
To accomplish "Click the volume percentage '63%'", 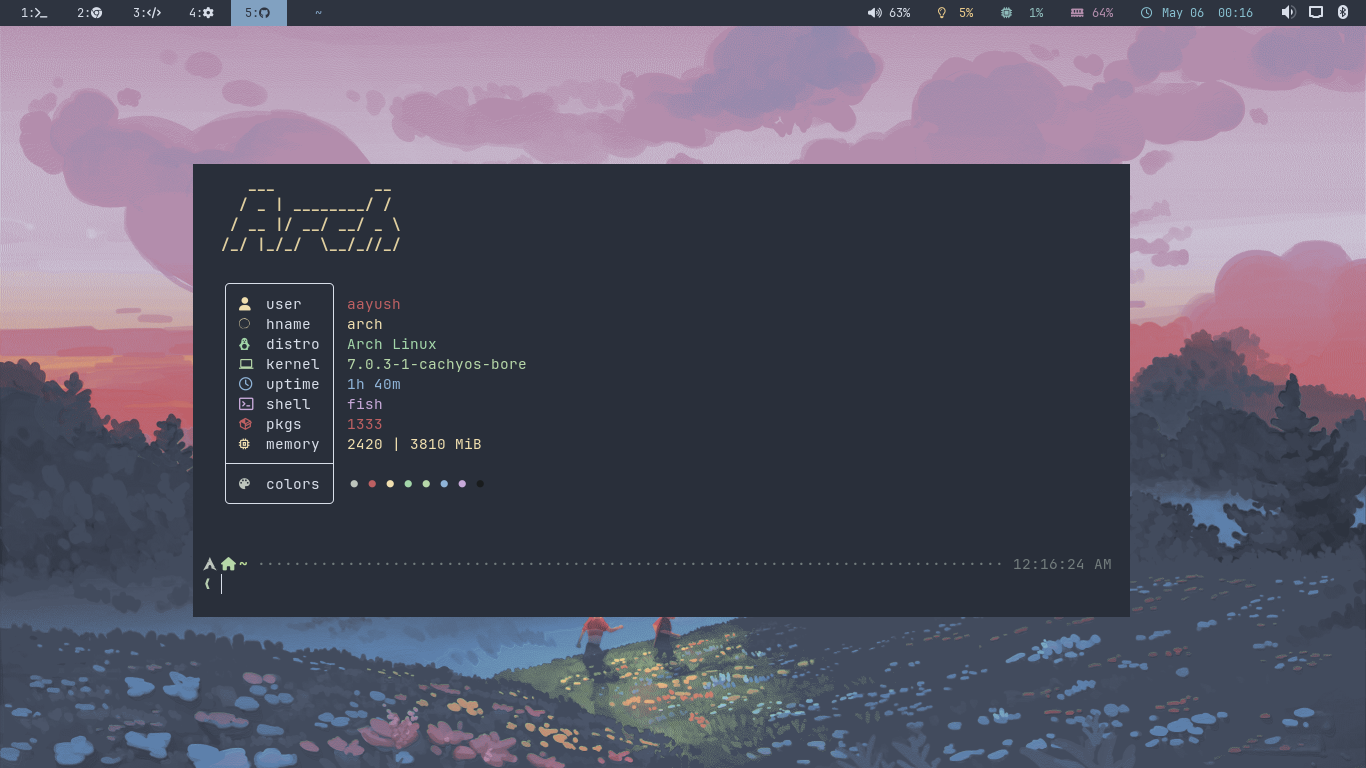I will (x=900, y=13).
